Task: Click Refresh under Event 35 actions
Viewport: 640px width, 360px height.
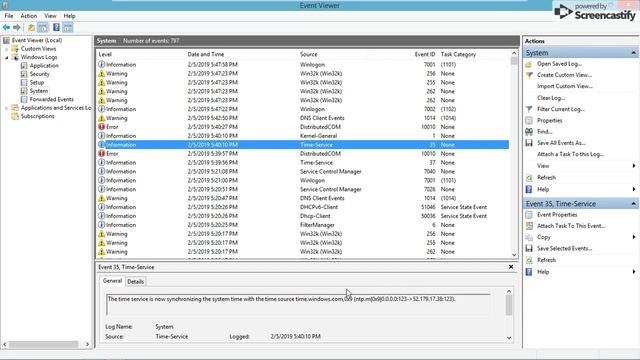Action: pos(547,260)
